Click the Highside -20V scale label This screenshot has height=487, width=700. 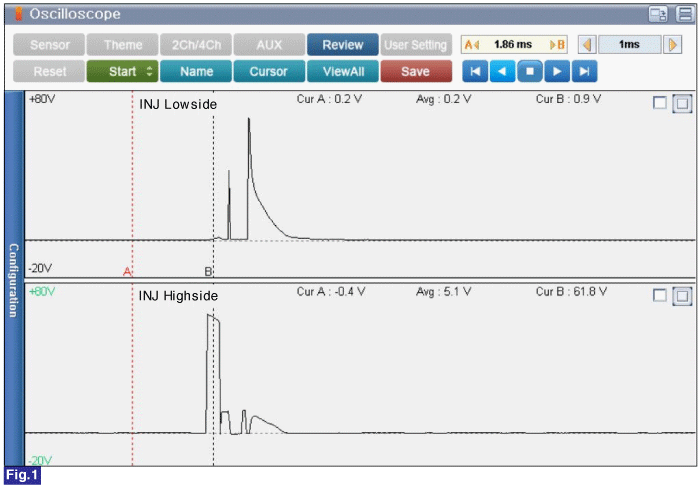pos(40,460)
